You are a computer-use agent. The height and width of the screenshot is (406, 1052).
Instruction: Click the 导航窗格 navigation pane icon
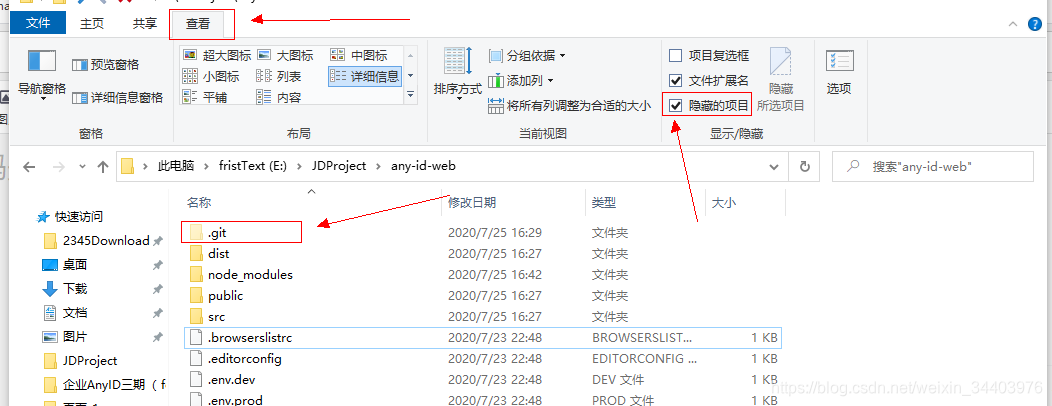point(42,63)
